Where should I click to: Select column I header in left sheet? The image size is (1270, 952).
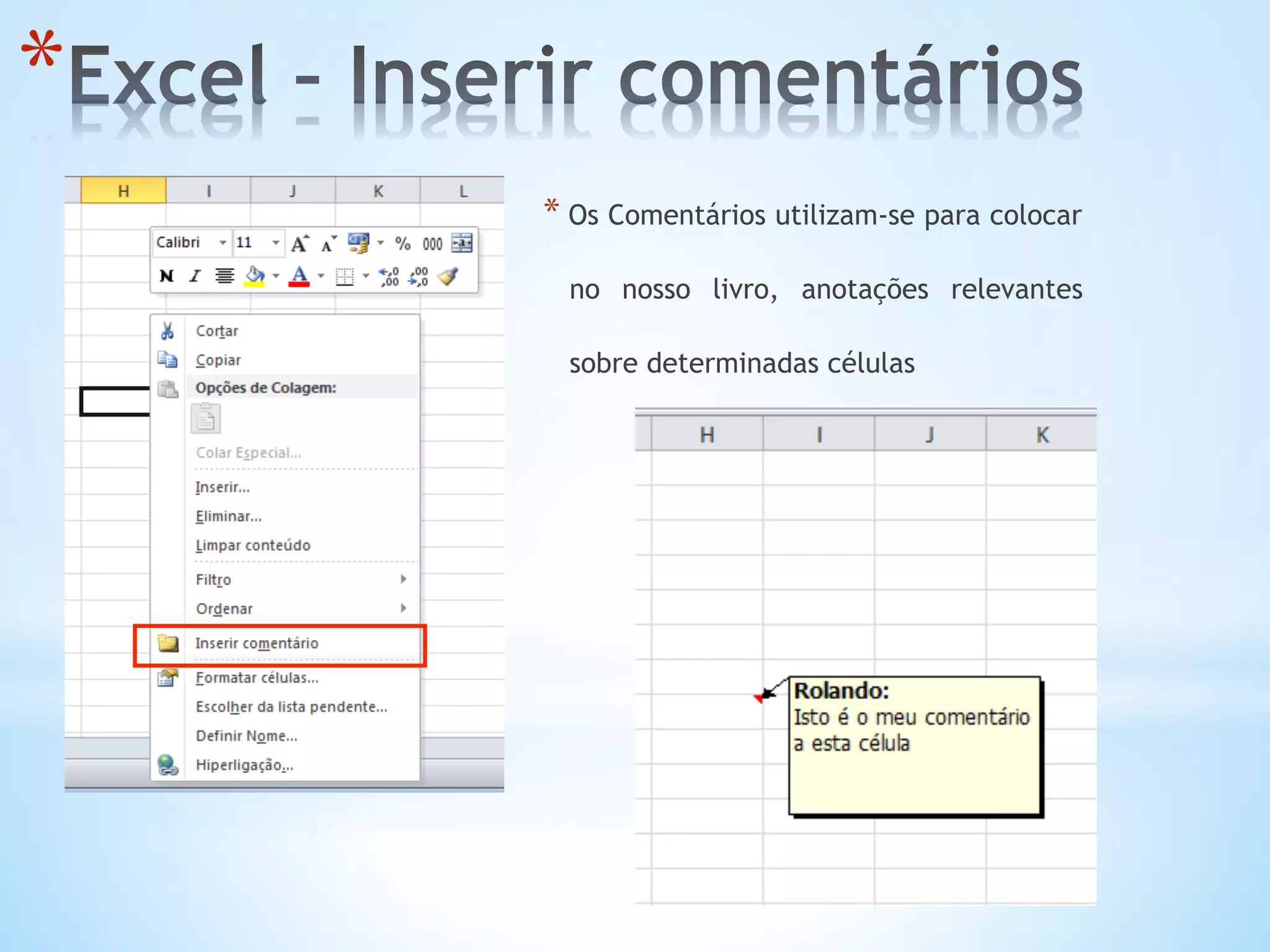pyautogui.click(x=208, y=190)
